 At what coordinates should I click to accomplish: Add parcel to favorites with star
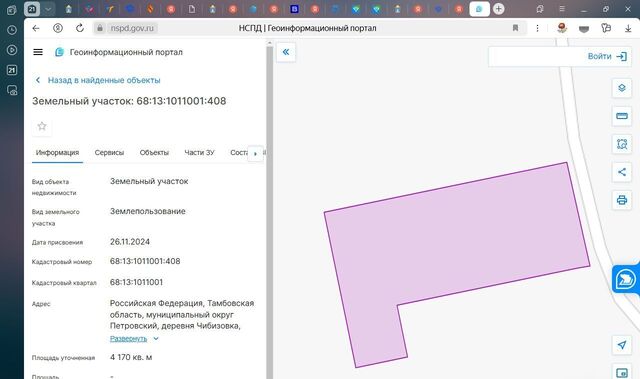pos(42,126)
